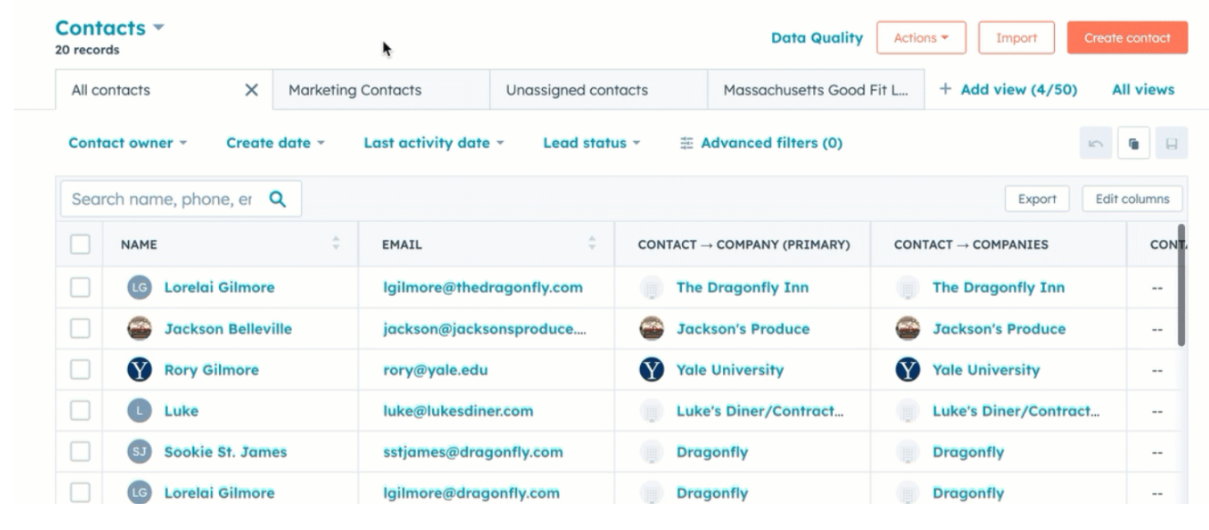Click the Advanced filters icon
Screen dimensions: 1209x530
(x=687, y=143)
